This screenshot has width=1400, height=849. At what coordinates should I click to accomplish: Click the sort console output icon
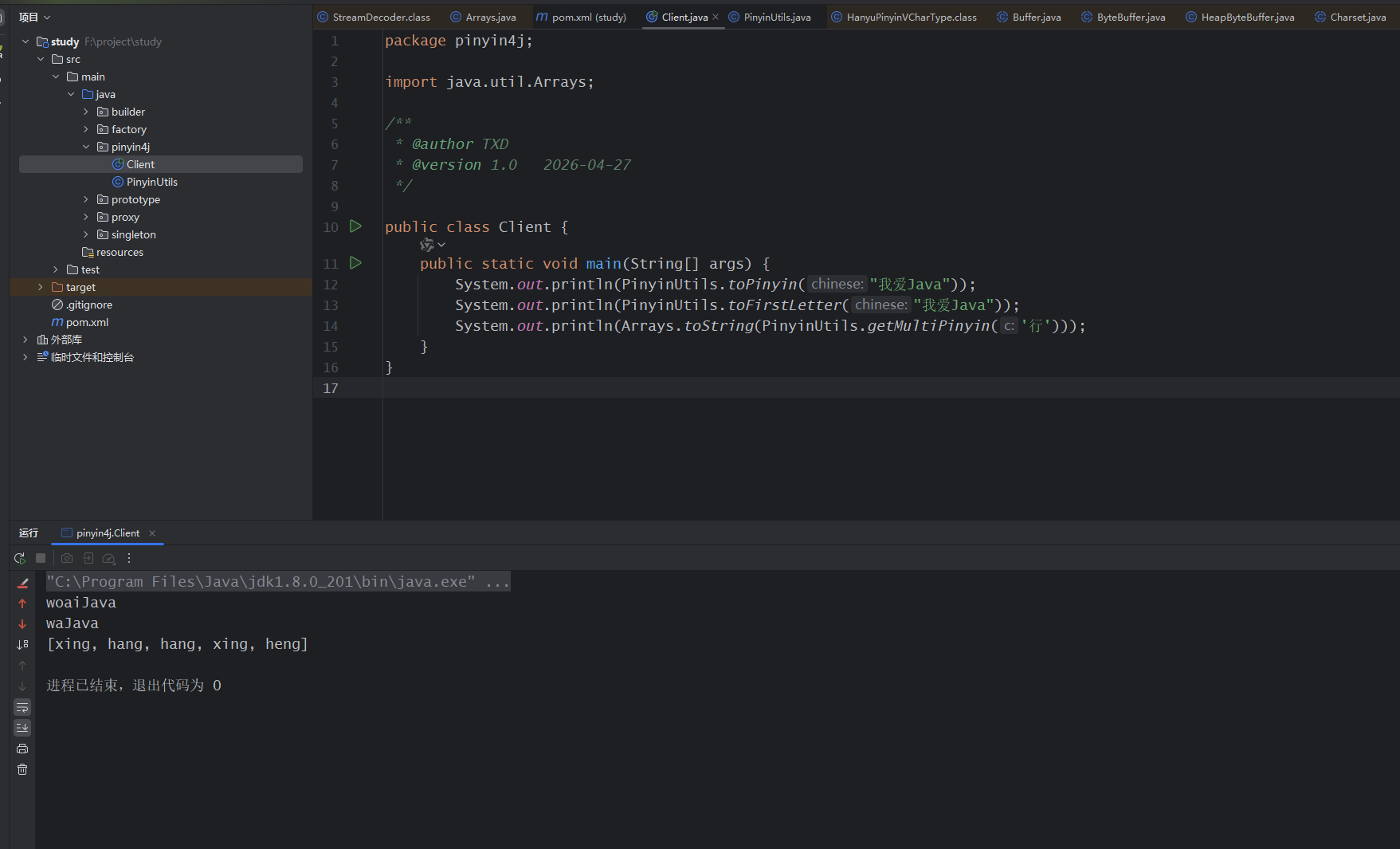click(22, 645)
